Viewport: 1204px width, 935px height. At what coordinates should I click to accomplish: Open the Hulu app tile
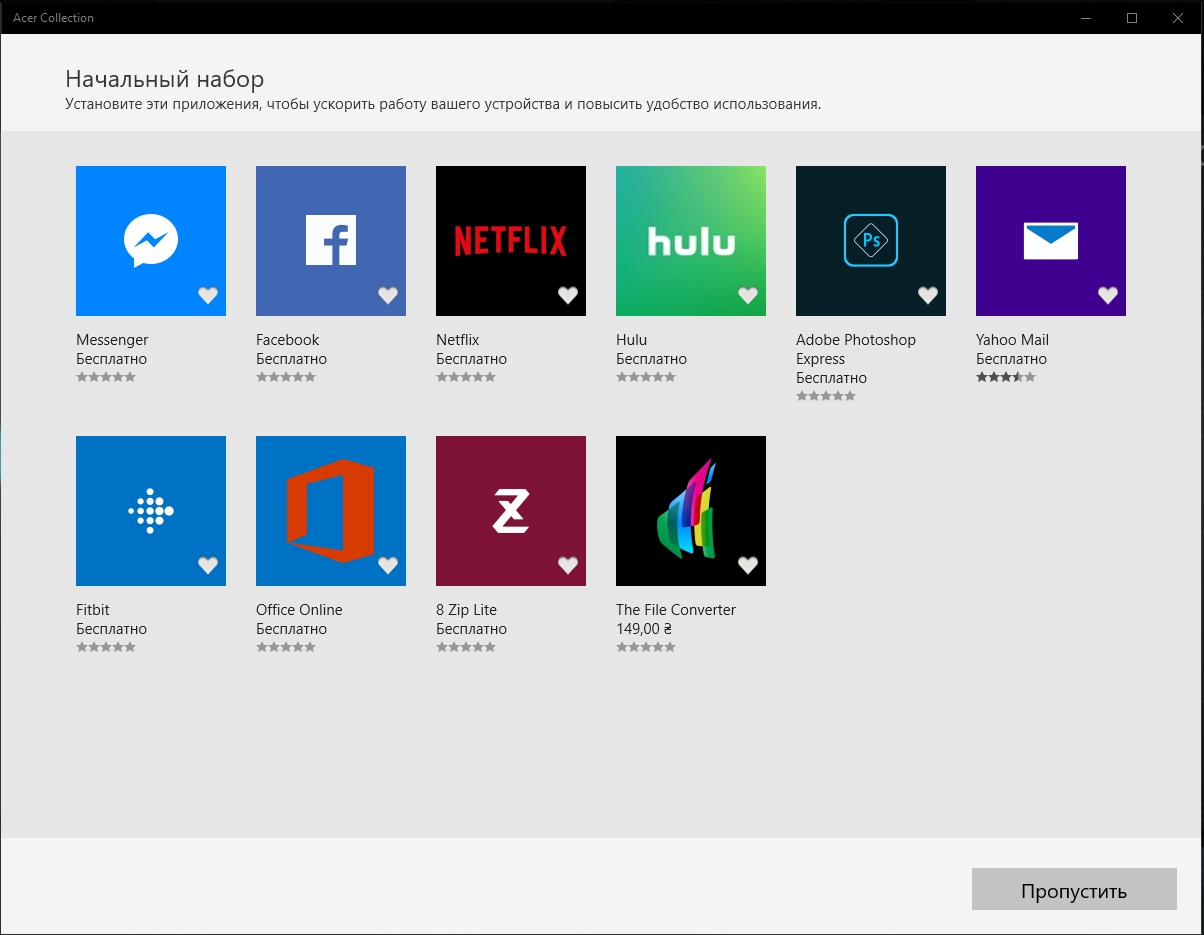coord(691,241)
